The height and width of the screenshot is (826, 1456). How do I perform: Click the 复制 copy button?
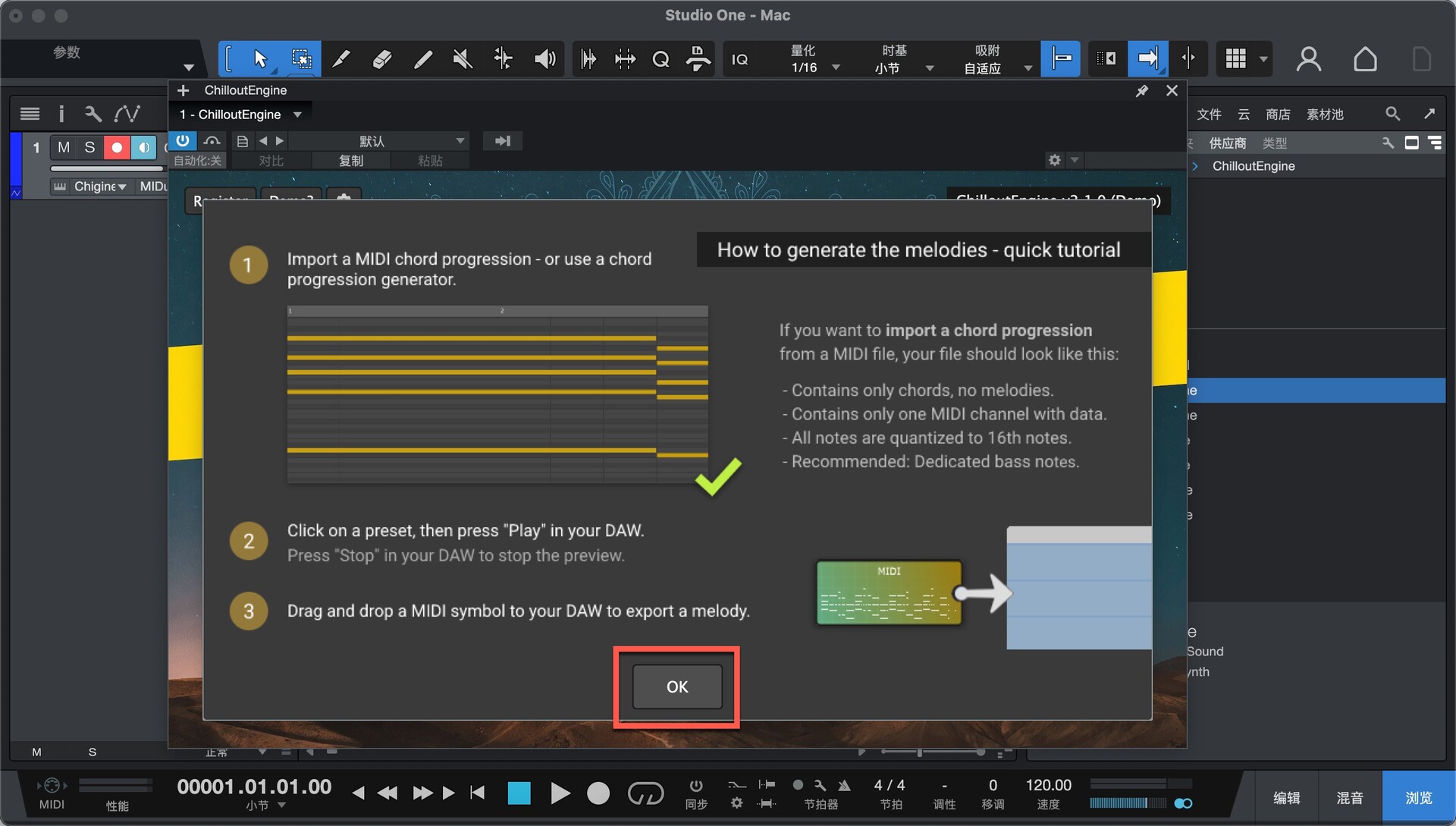351,161
